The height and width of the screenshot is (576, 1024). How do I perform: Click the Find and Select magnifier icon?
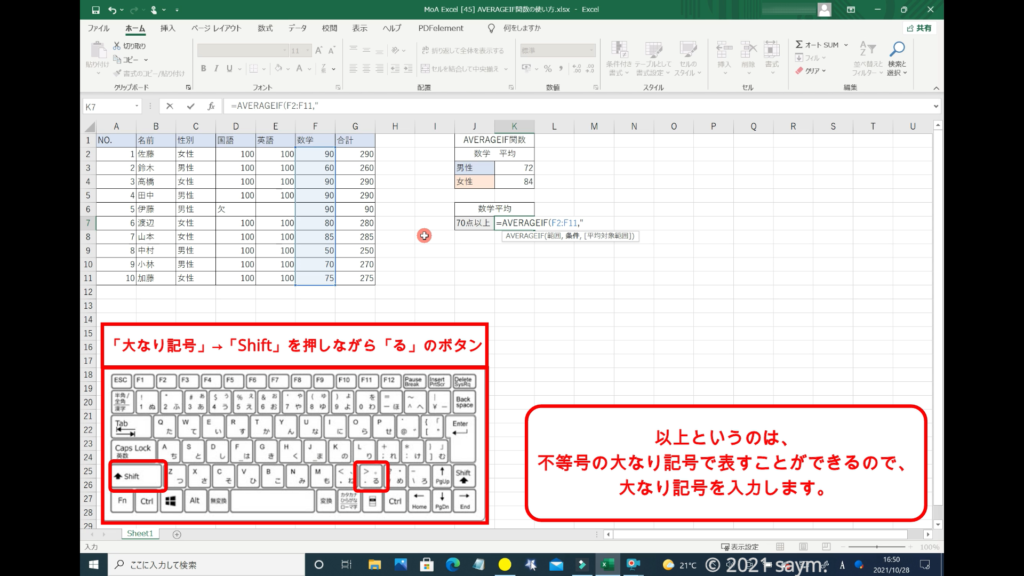[x=897, y=49]
